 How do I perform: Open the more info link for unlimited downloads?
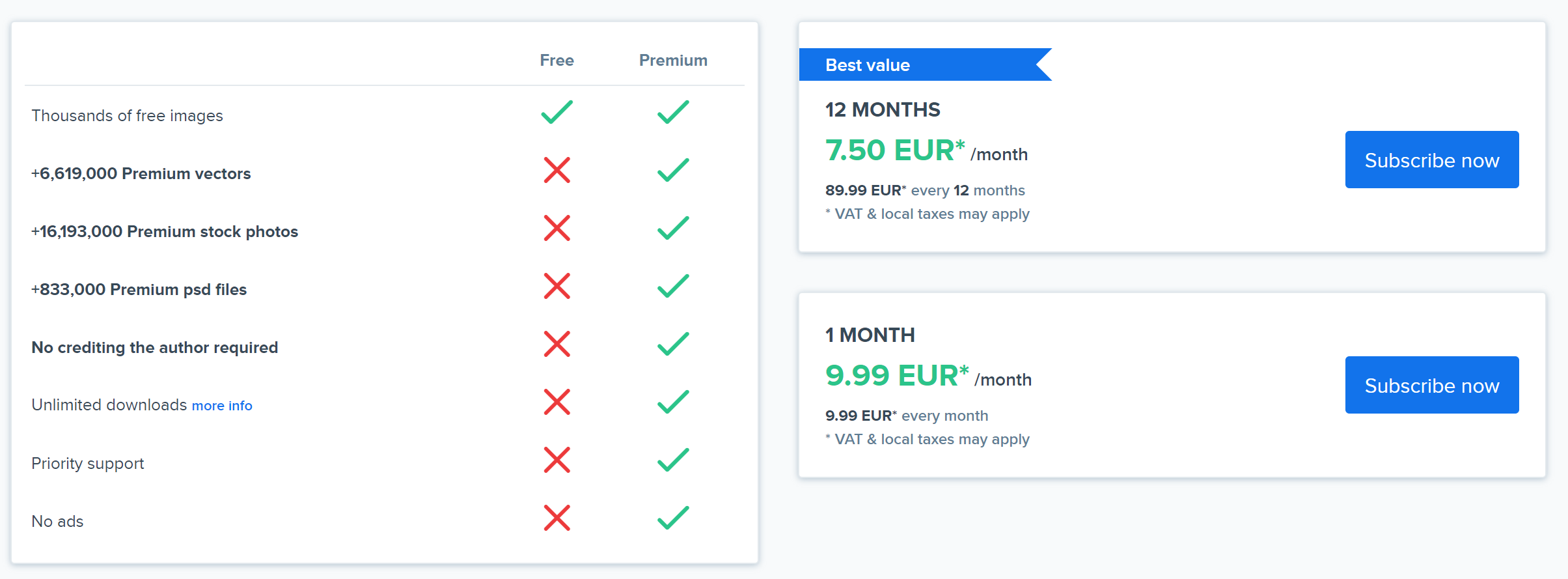coord(221,406)
